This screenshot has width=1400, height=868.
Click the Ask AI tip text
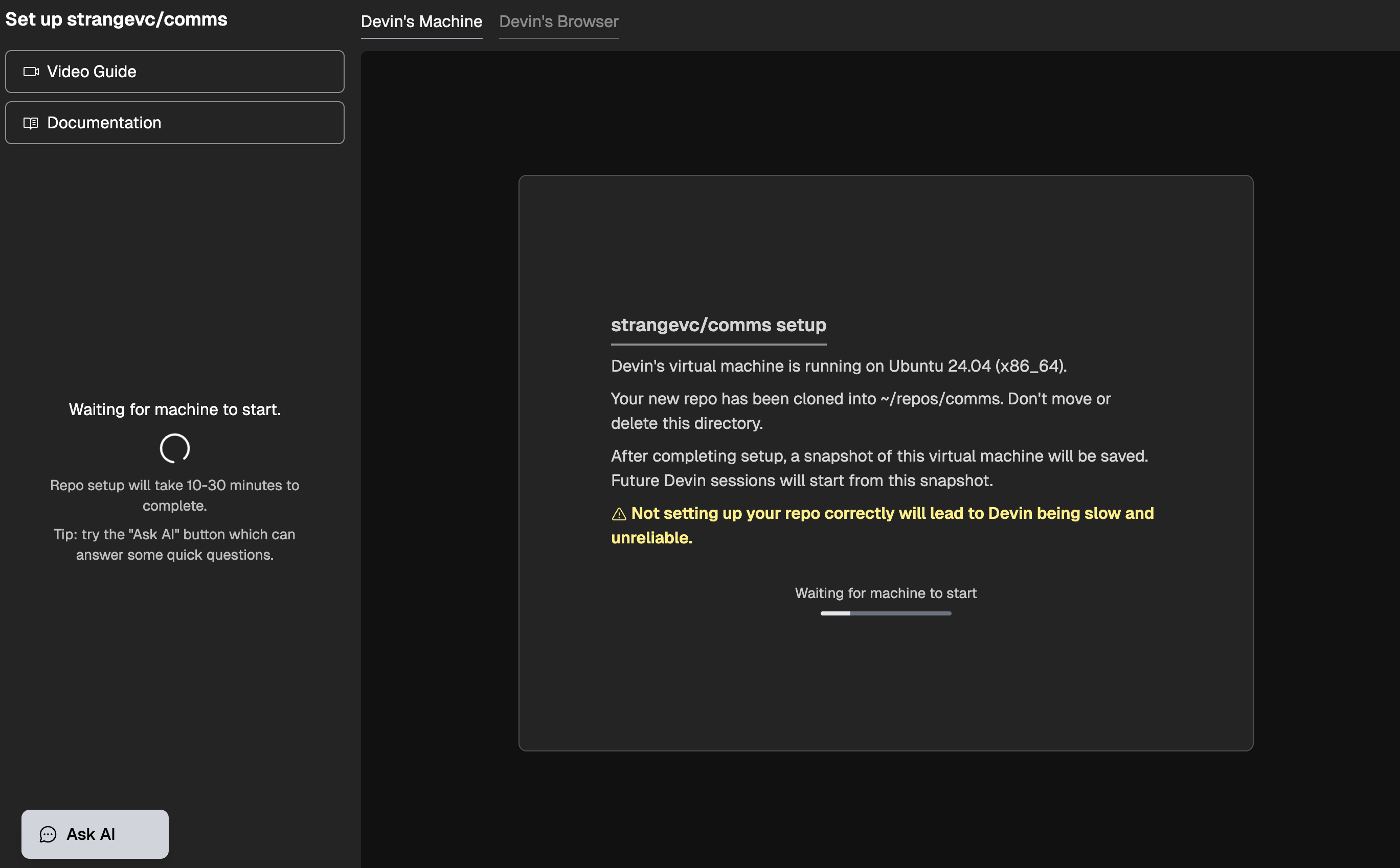(x=174, y=544)
